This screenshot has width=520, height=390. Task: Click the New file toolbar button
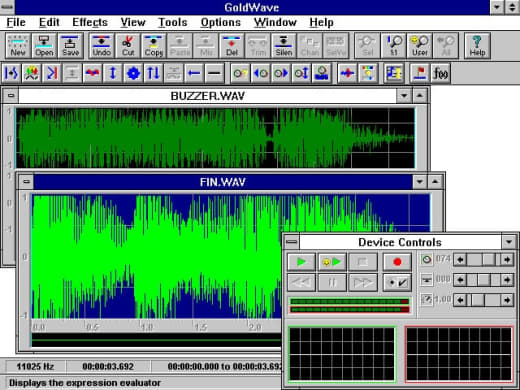click(18, 45)
